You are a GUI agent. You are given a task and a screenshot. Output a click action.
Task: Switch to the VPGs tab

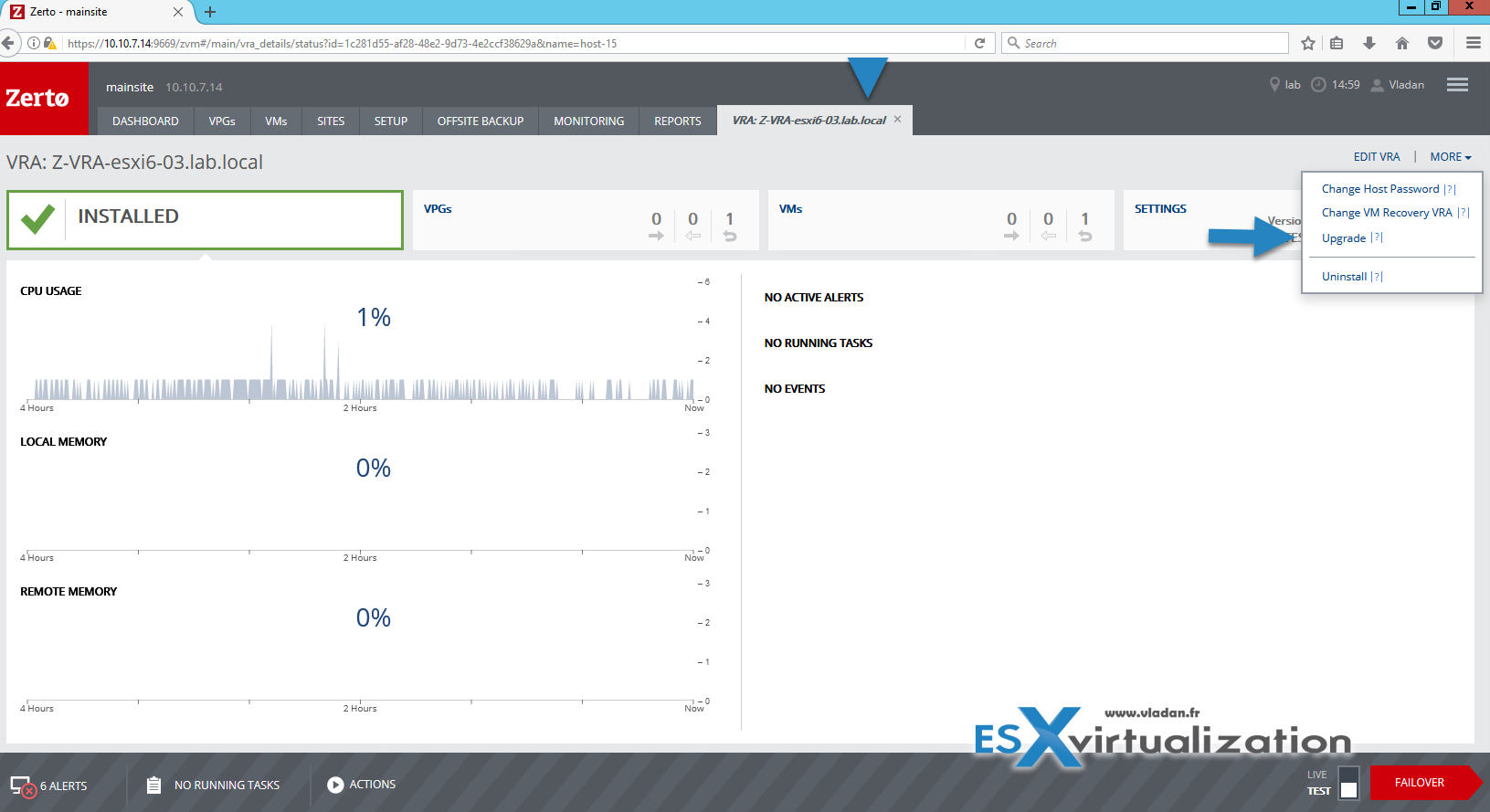[222, 121]
